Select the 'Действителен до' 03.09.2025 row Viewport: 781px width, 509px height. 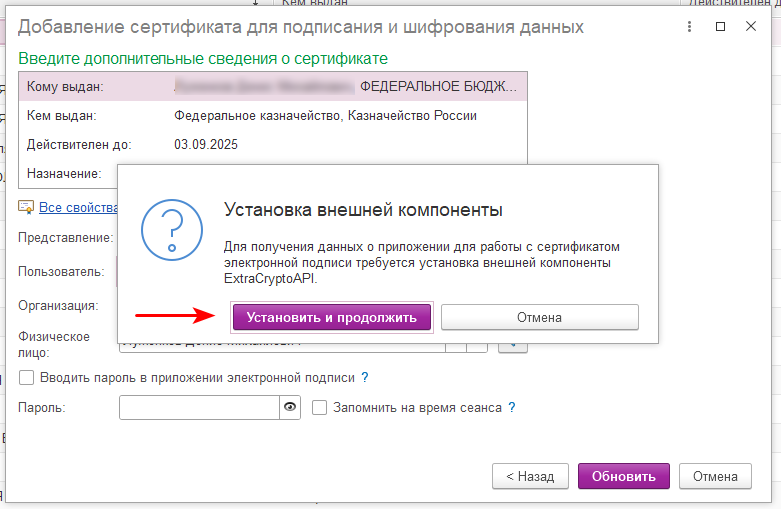click(272, 145)
